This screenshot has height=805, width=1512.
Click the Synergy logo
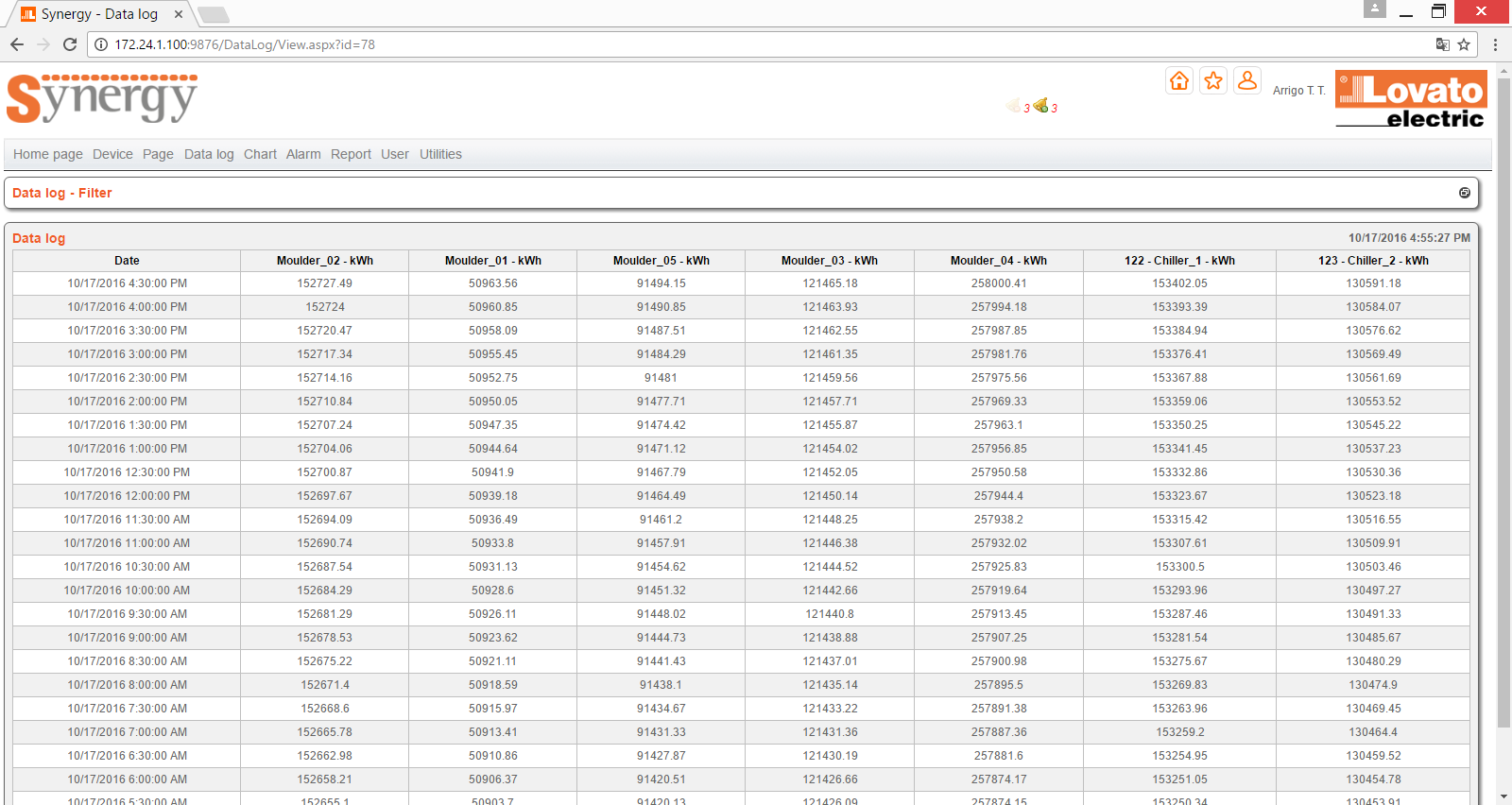click(x=102, y=98)
